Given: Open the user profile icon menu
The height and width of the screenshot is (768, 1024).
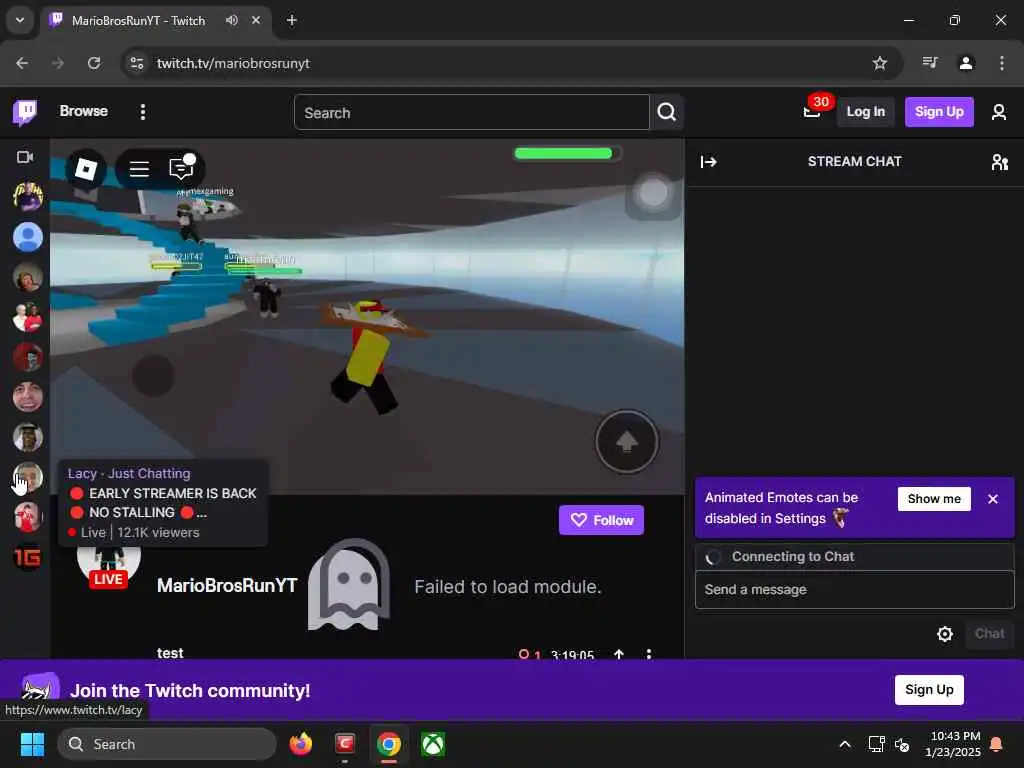Looking at the screenshot, I should tap(999, 112).
